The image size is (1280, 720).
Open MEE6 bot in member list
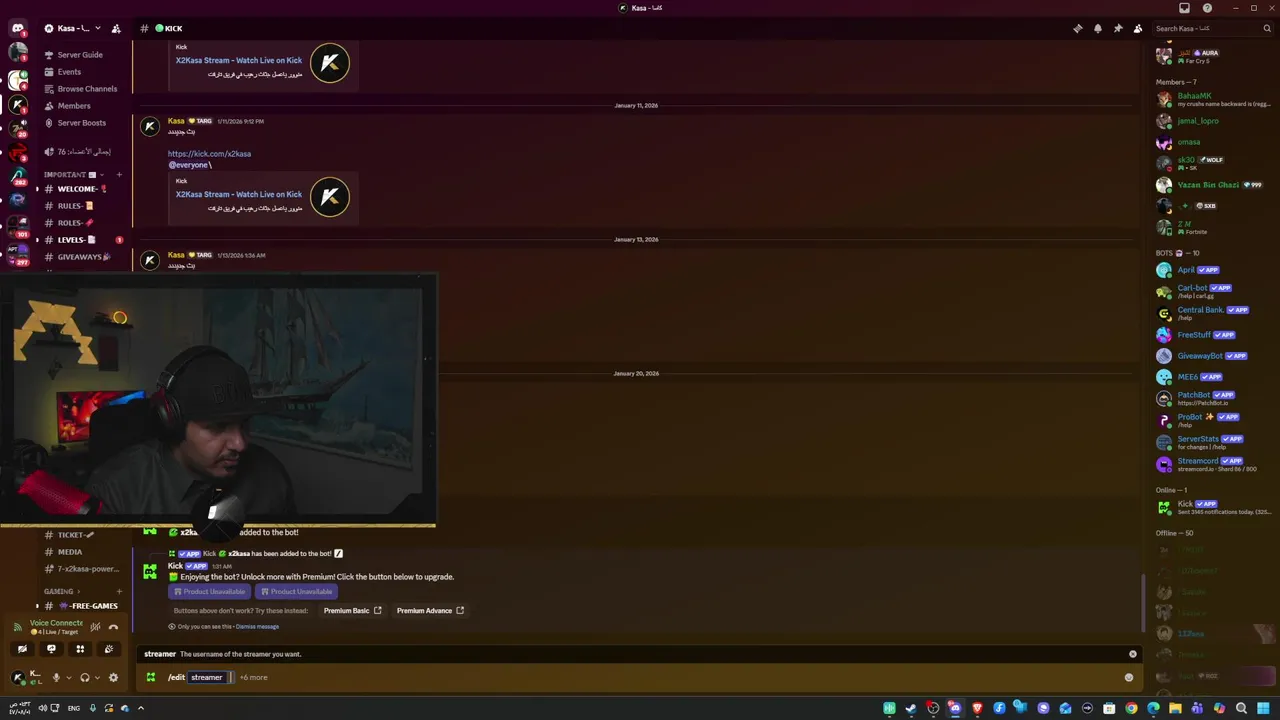pyautogui.click(x=1213, y=377)
